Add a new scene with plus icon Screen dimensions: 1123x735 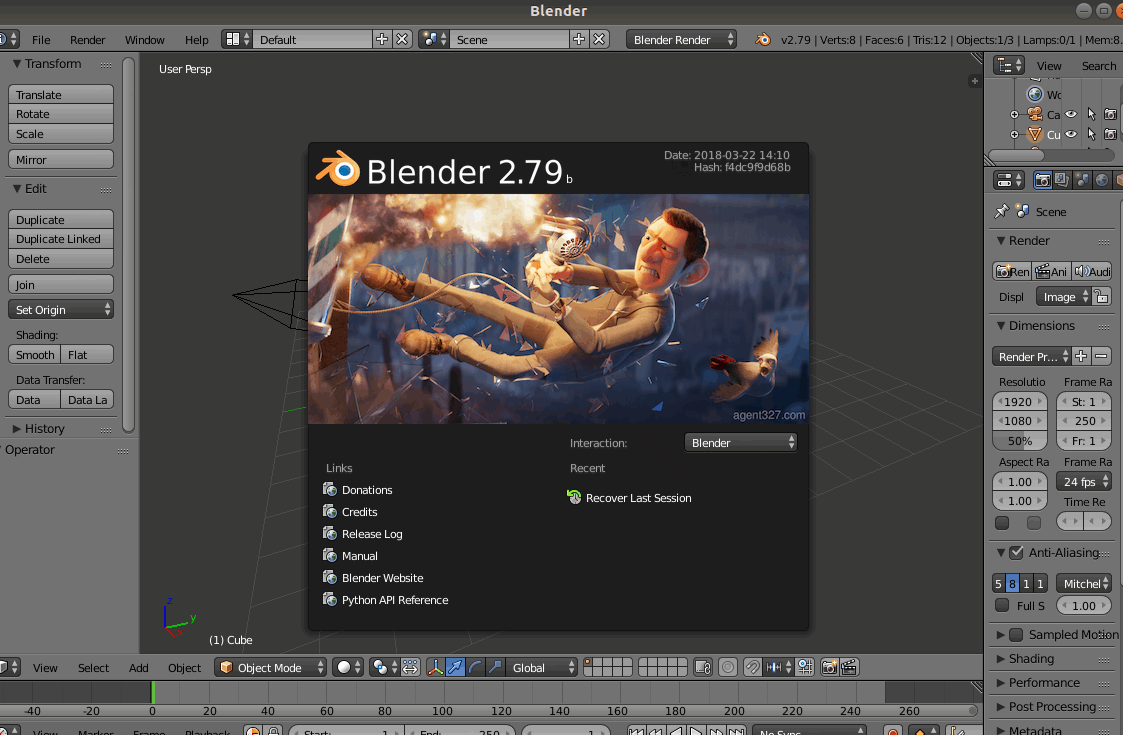pos(579,39)
